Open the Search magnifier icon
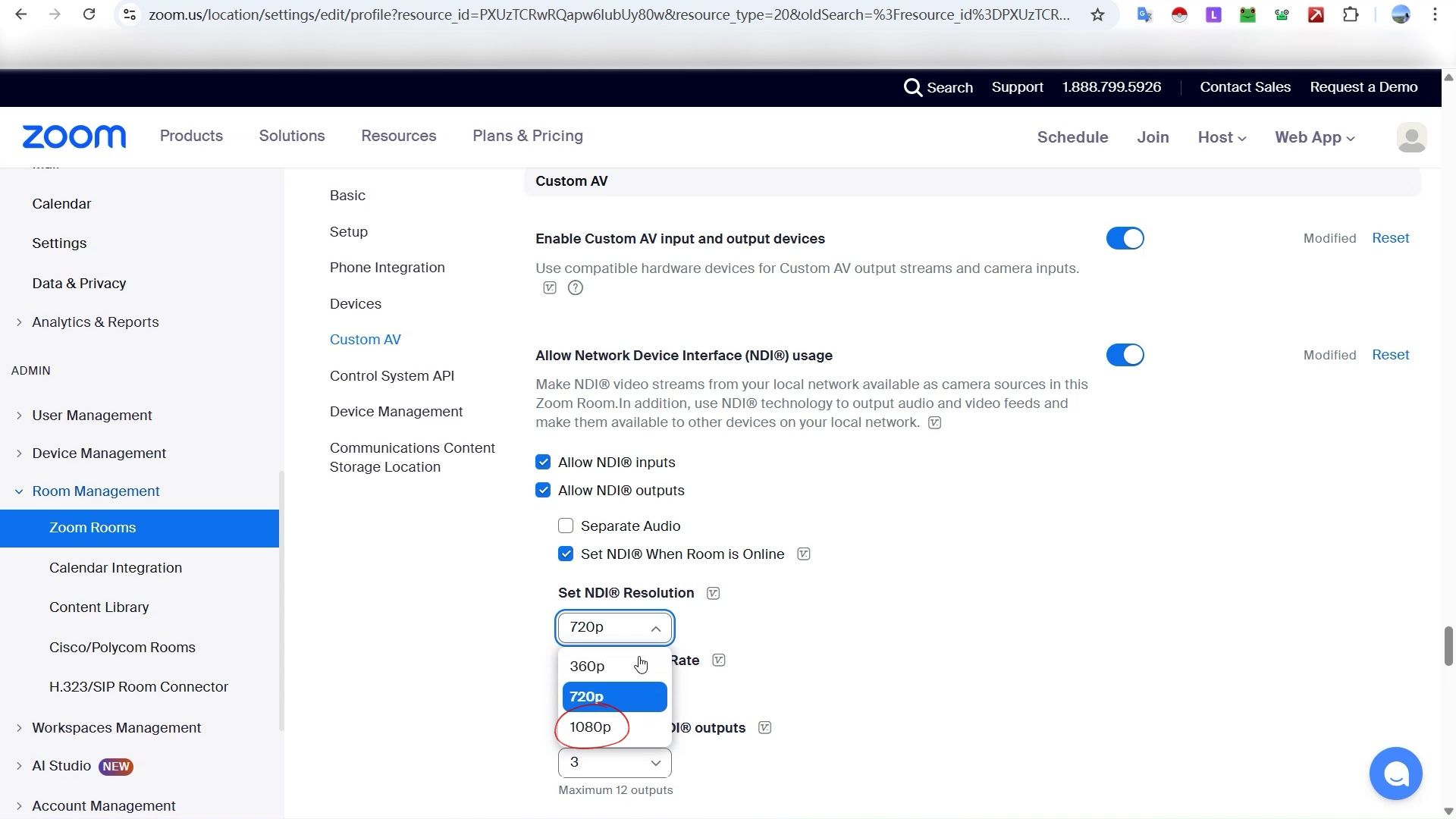1456x819 pixels. click(x=912, y=87)
